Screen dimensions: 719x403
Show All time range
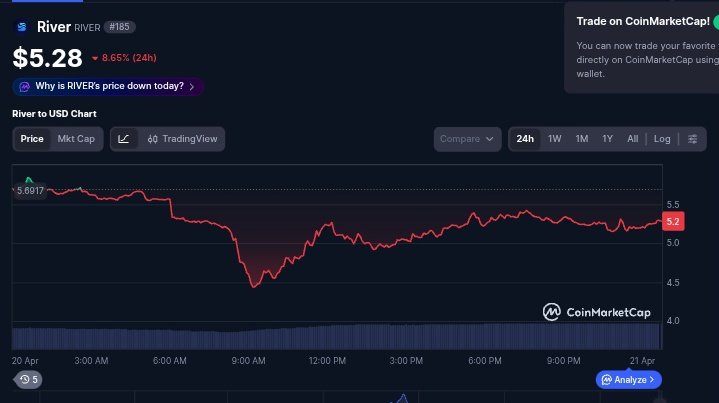point(632,139)
